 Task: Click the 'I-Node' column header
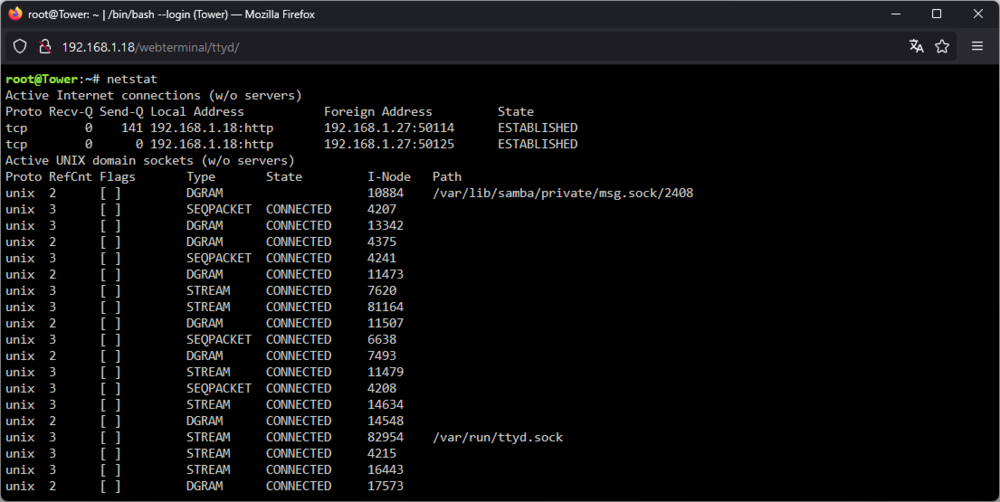click(389, 177)
